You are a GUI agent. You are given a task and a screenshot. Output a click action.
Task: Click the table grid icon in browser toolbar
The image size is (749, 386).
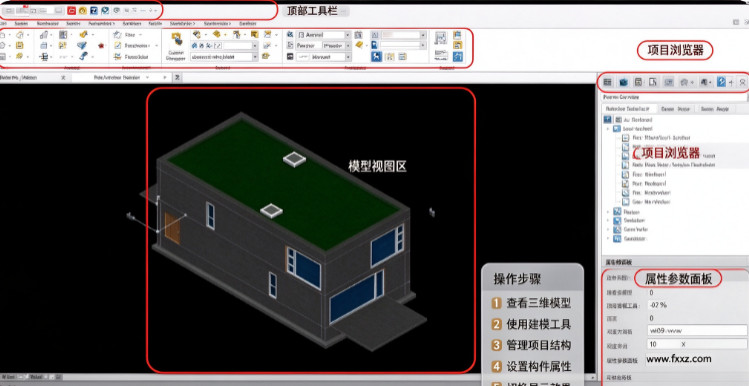[608, 82]
